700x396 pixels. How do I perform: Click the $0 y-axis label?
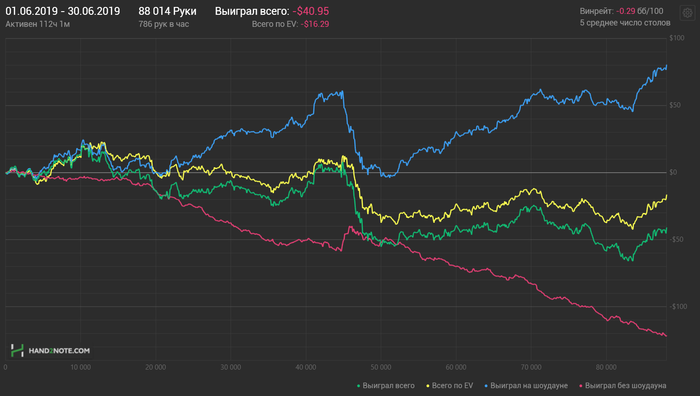coord(673,172)
